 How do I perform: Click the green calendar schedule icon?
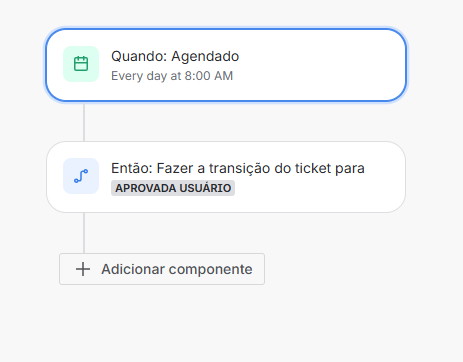pos(81,64)
